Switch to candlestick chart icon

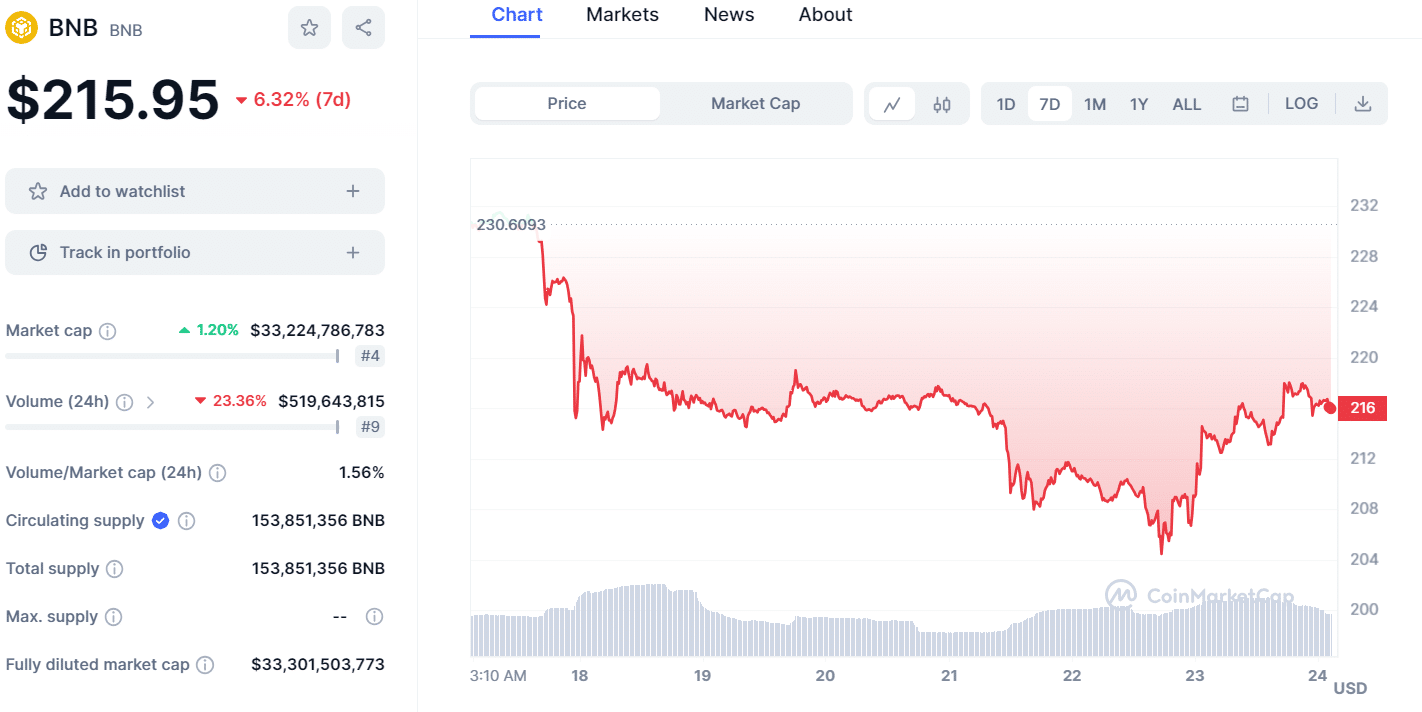(942, 104)
